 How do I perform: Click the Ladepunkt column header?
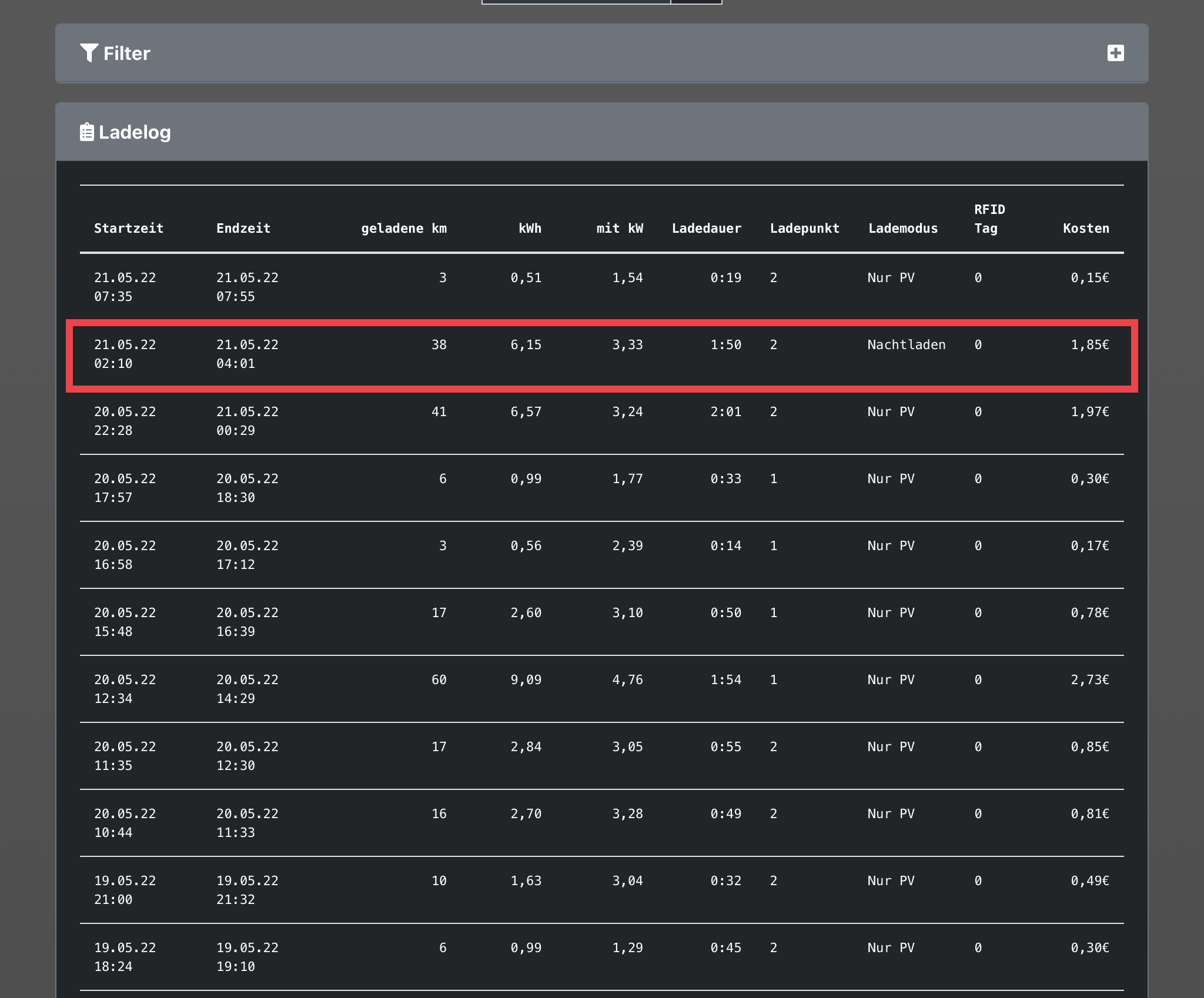(x=804, y=228)
